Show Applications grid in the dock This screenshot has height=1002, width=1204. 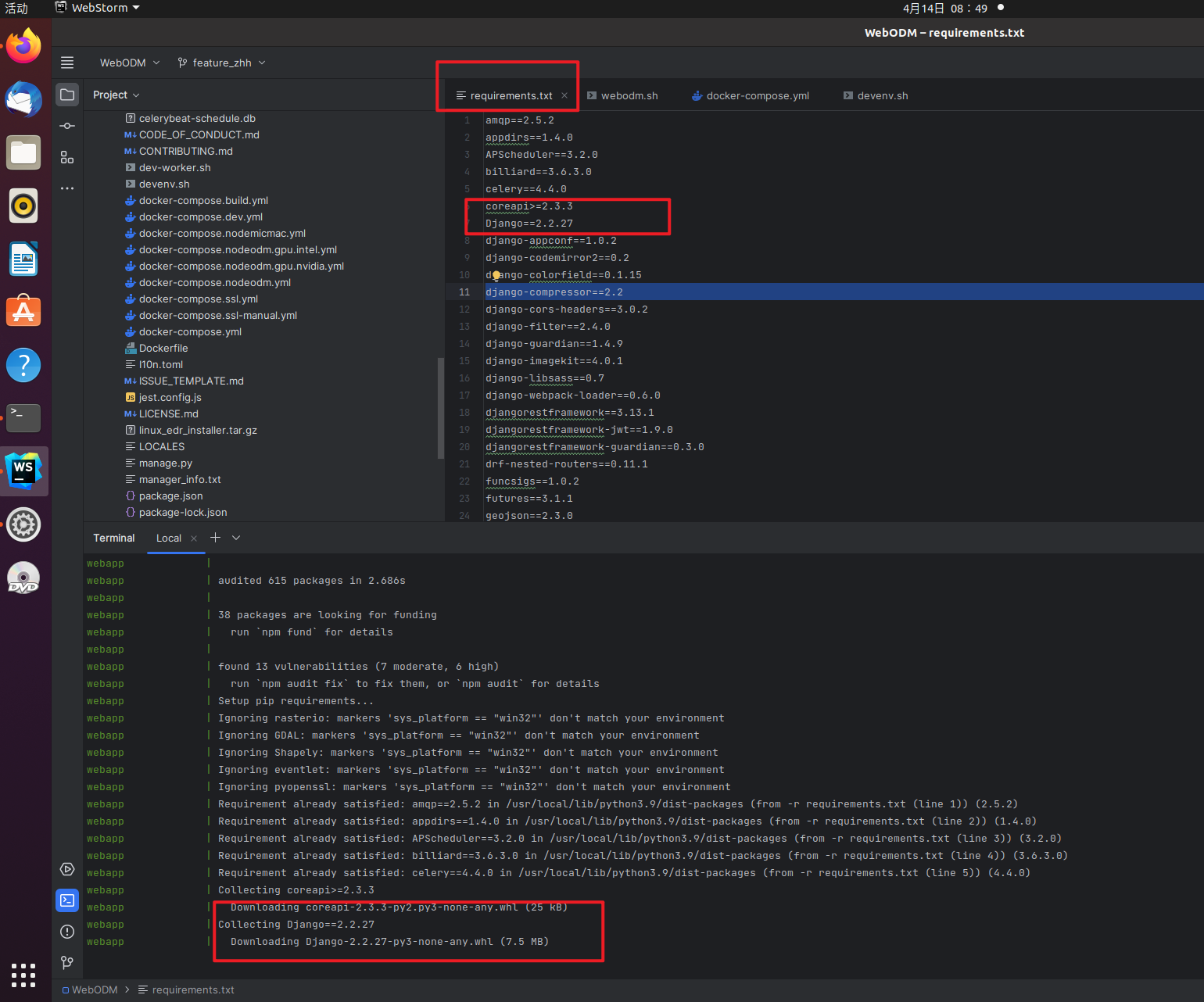(23, 975)
